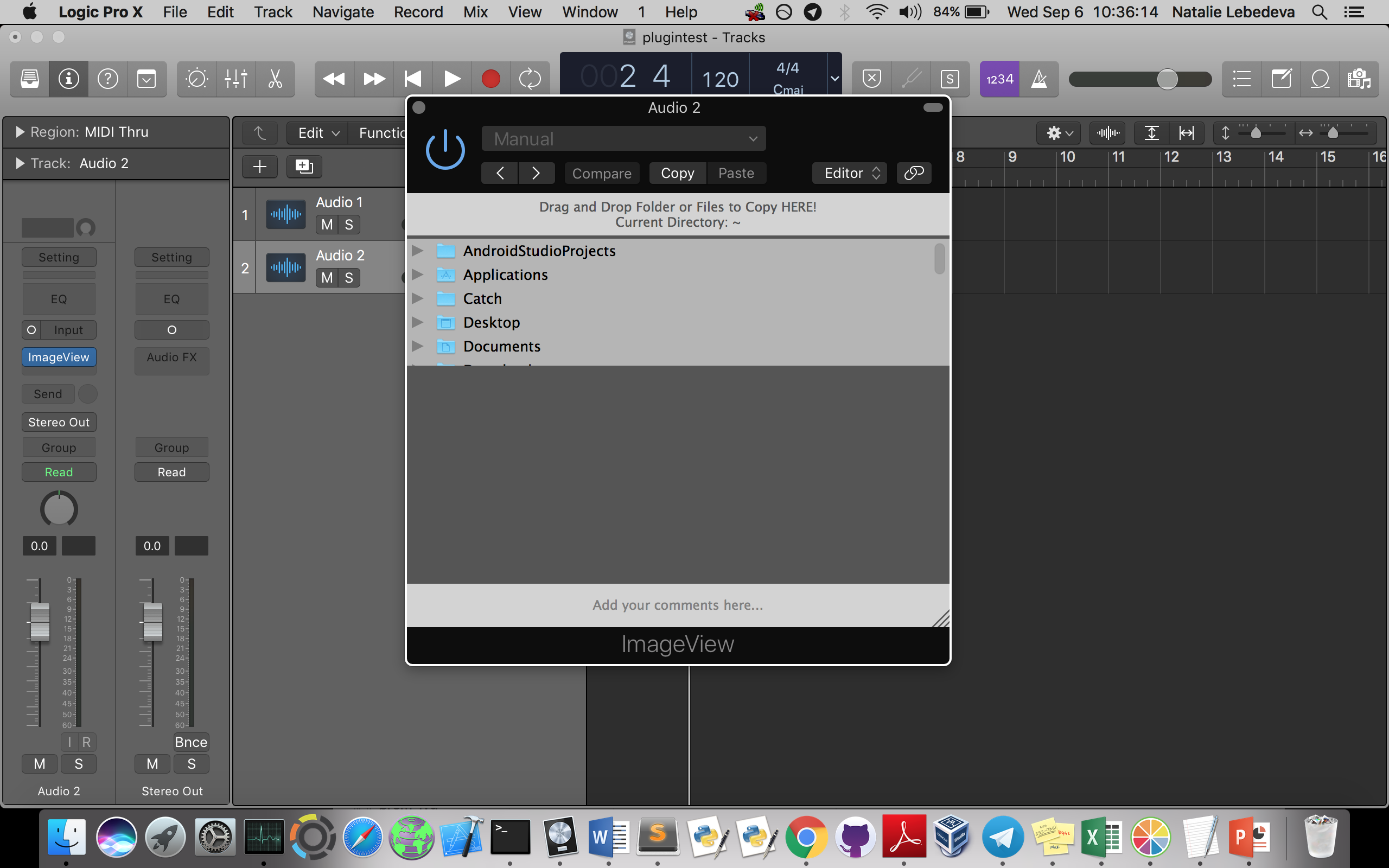
Task: Open the Smart Controls dial icon
Action: 196,79
